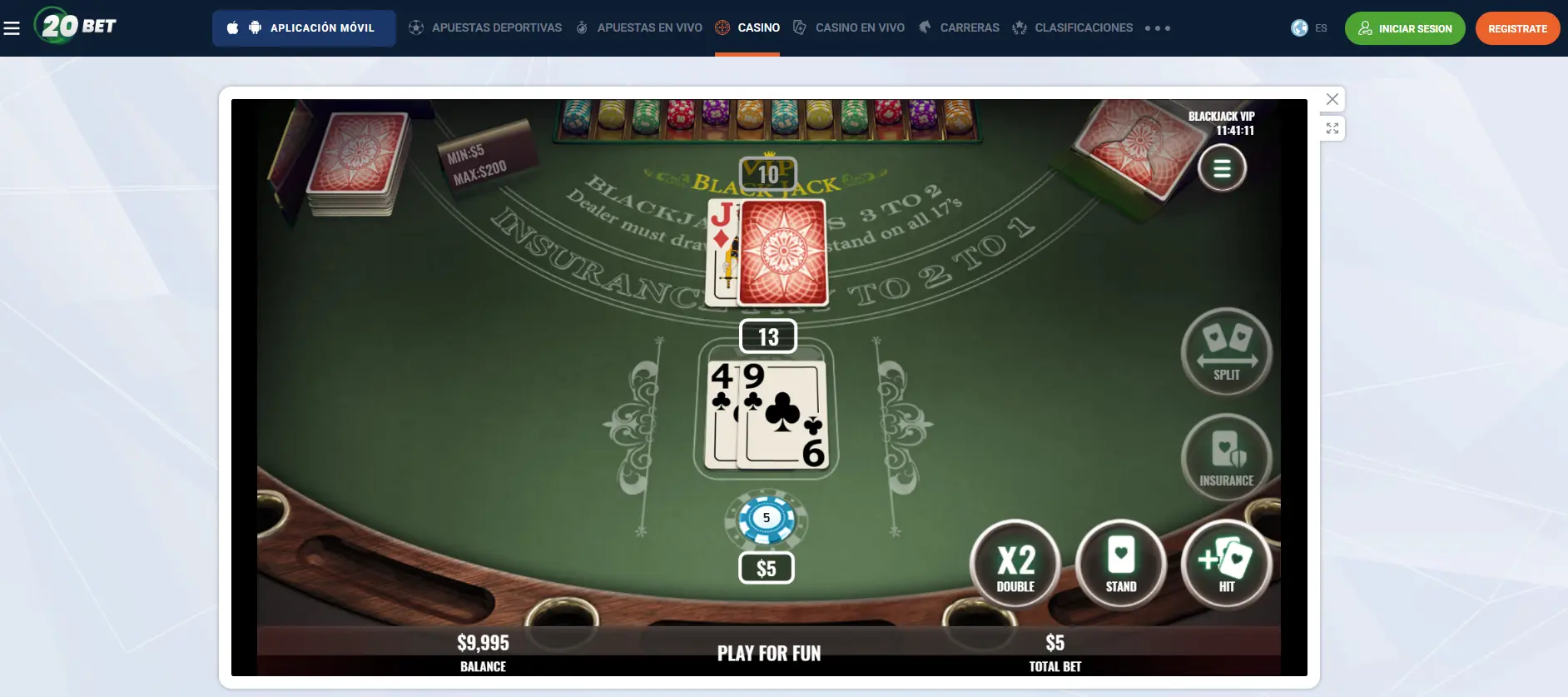Go to Apuestas Deportivas section
This screenshot has width=1568, height=697.
(485, 28)
